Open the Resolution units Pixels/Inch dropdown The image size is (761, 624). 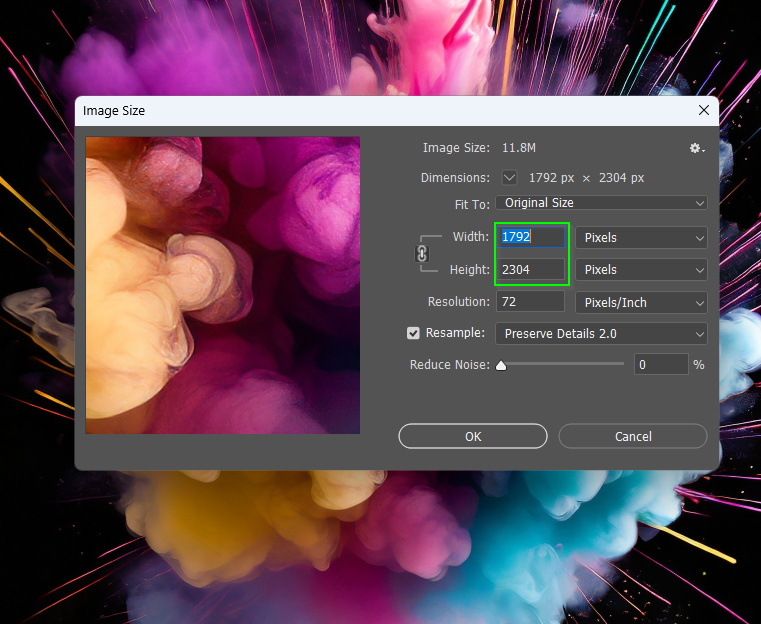641,302
